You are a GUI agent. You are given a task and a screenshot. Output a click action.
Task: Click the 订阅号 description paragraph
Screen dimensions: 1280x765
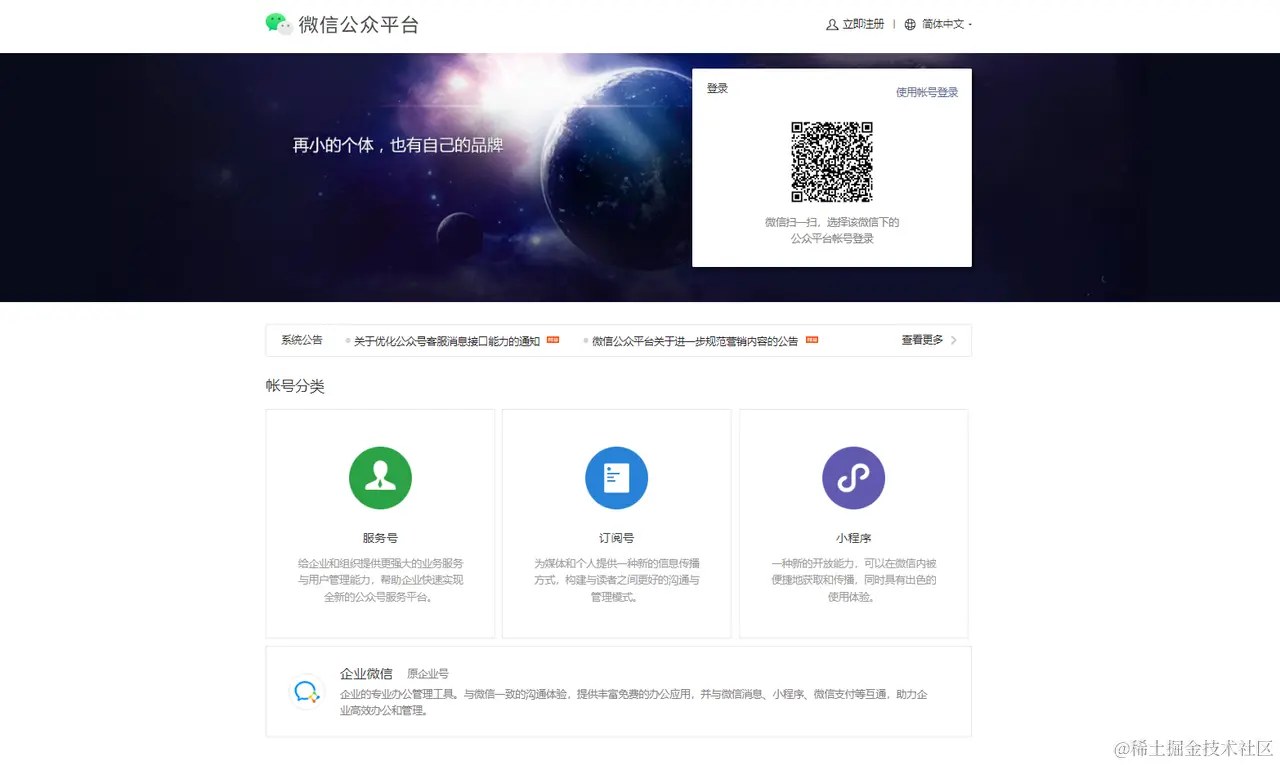coord(617,580)
